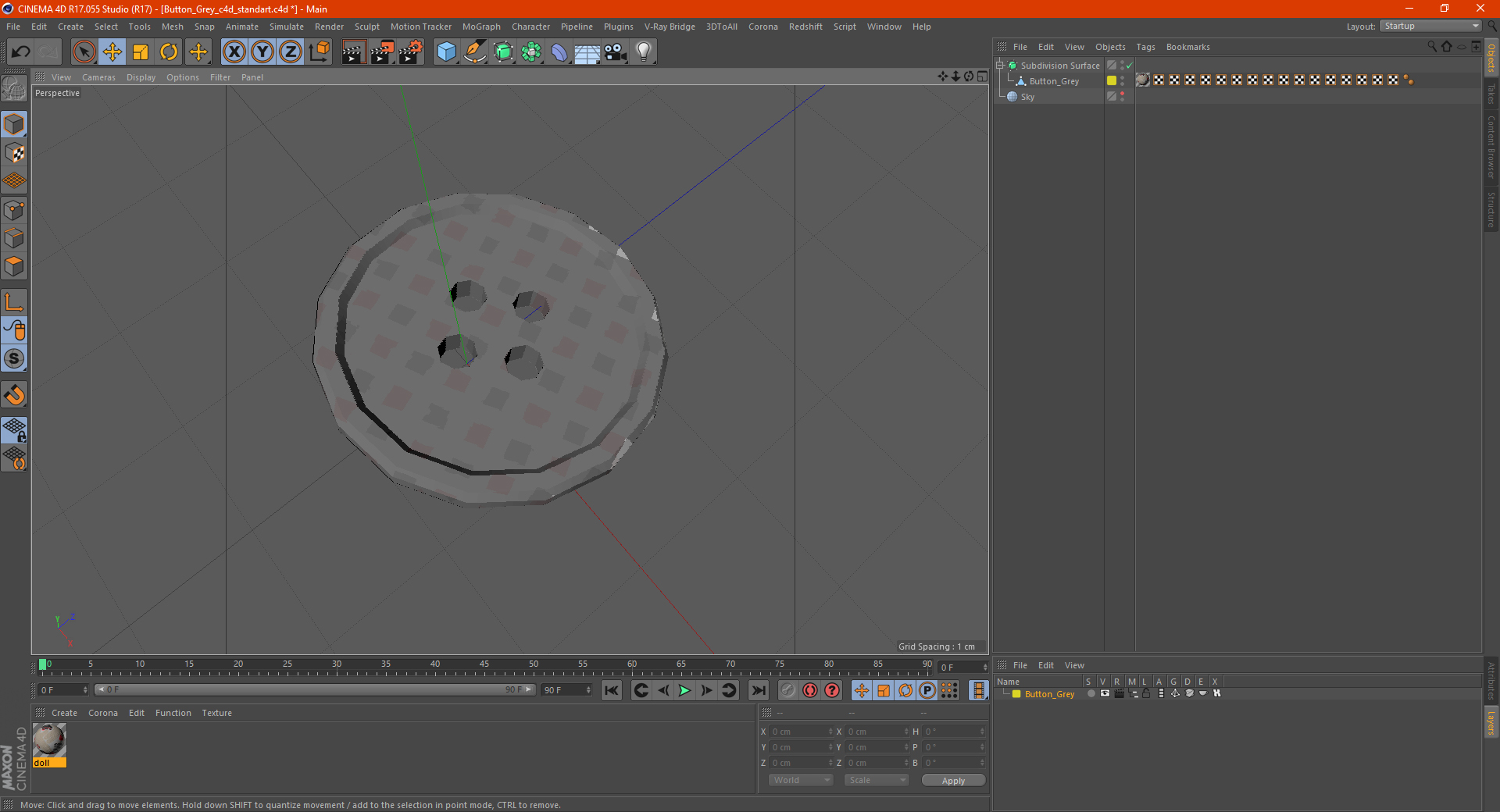Viewport: 1500px width, 812px height.
Task: Activate the Move tool in top toolbar
Action: coord(112,52)
